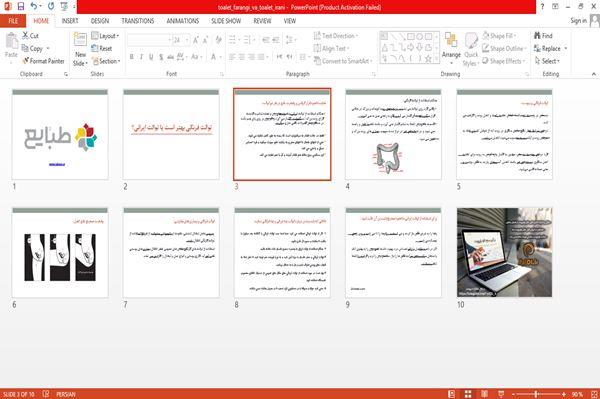Screen dimensions: 600x399
Task: Click the zoom in plus button
Action: pyautogui.click(x=564, y=394)
